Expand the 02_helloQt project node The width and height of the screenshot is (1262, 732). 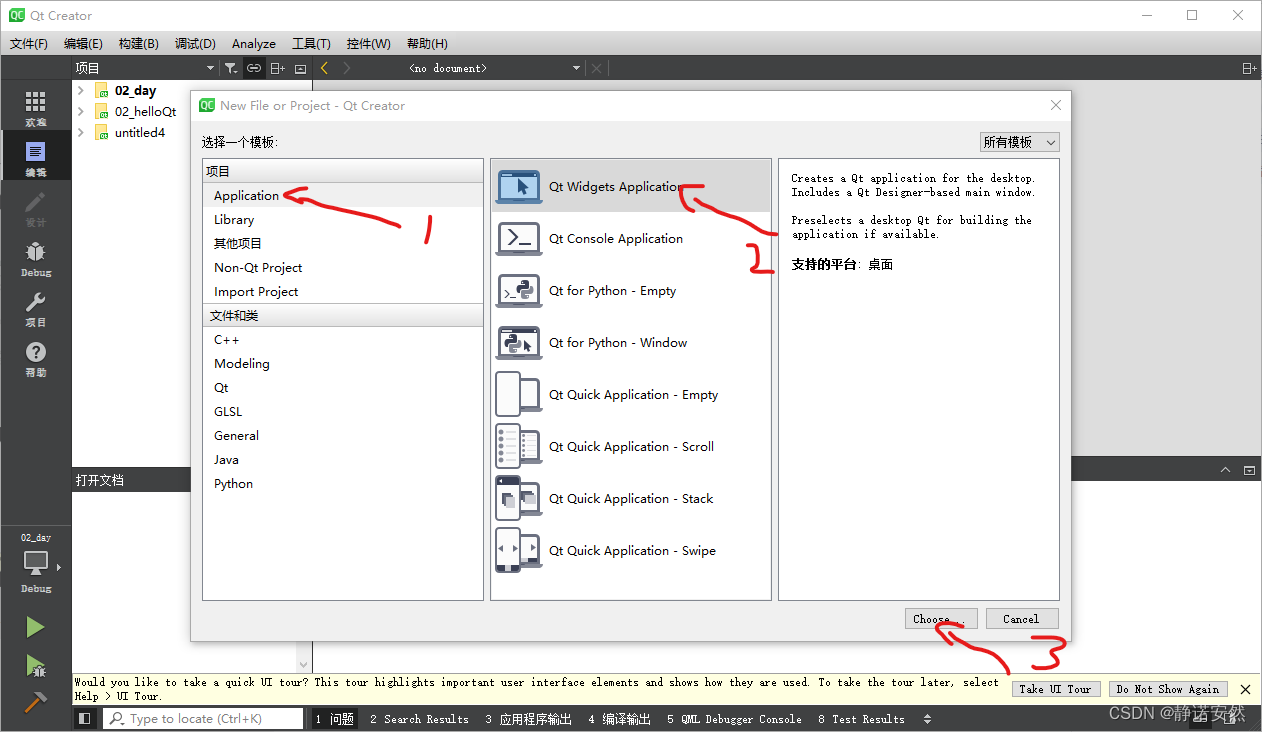(81, 111)
